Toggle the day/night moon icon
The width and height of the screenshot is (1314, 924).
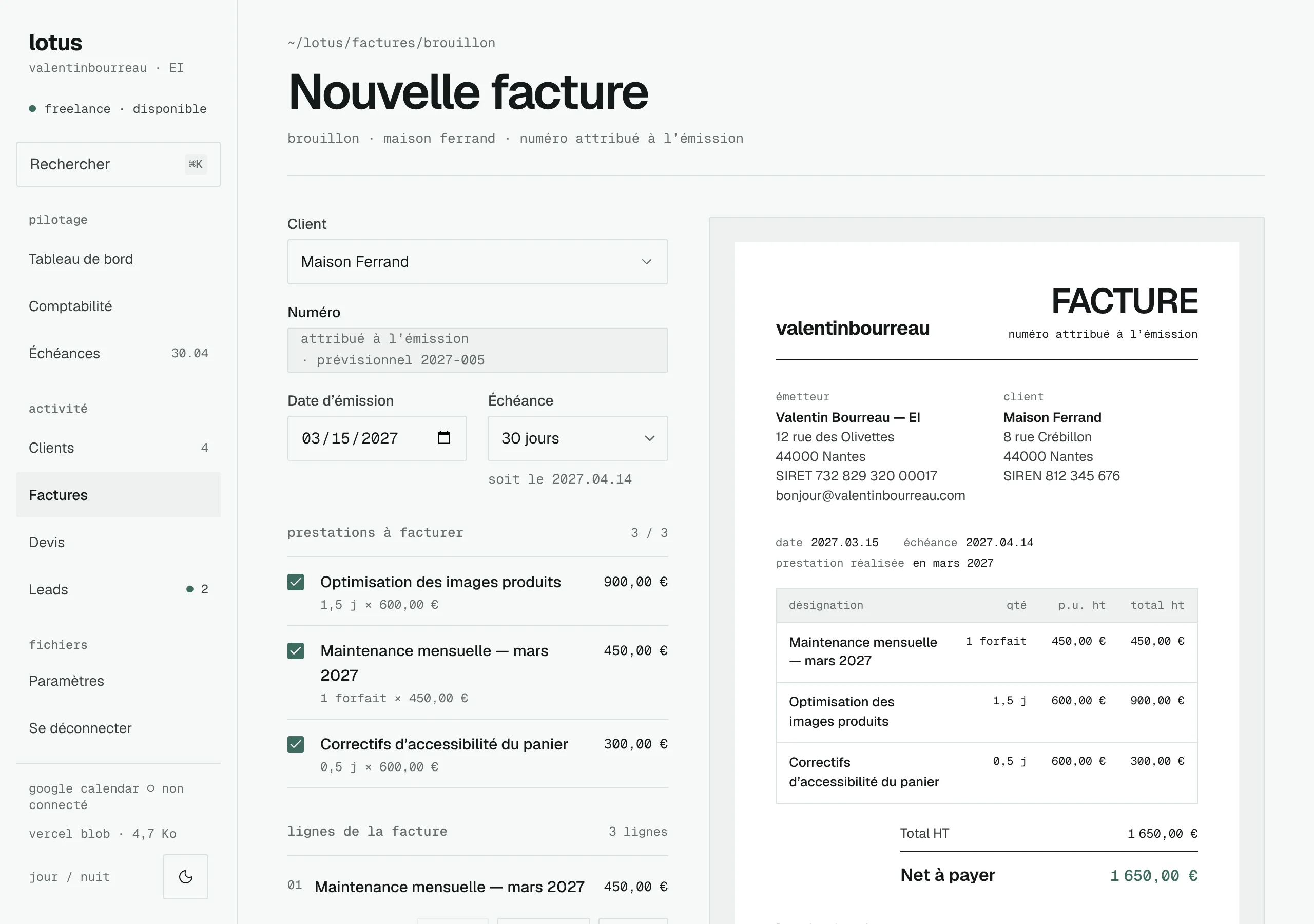pos(185,876)
